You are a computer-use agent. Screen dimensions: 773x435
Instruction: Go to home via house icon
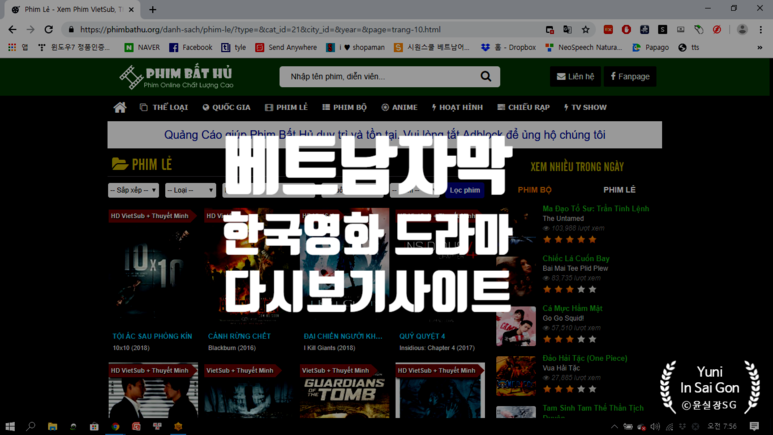(x=120, y=108)
